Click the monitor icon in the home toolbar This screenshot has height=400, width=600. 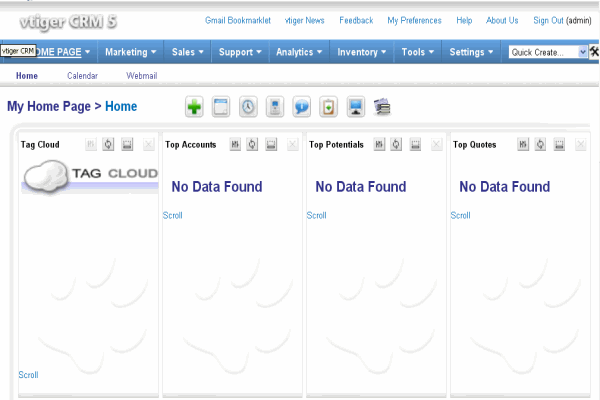coord(355,107)
